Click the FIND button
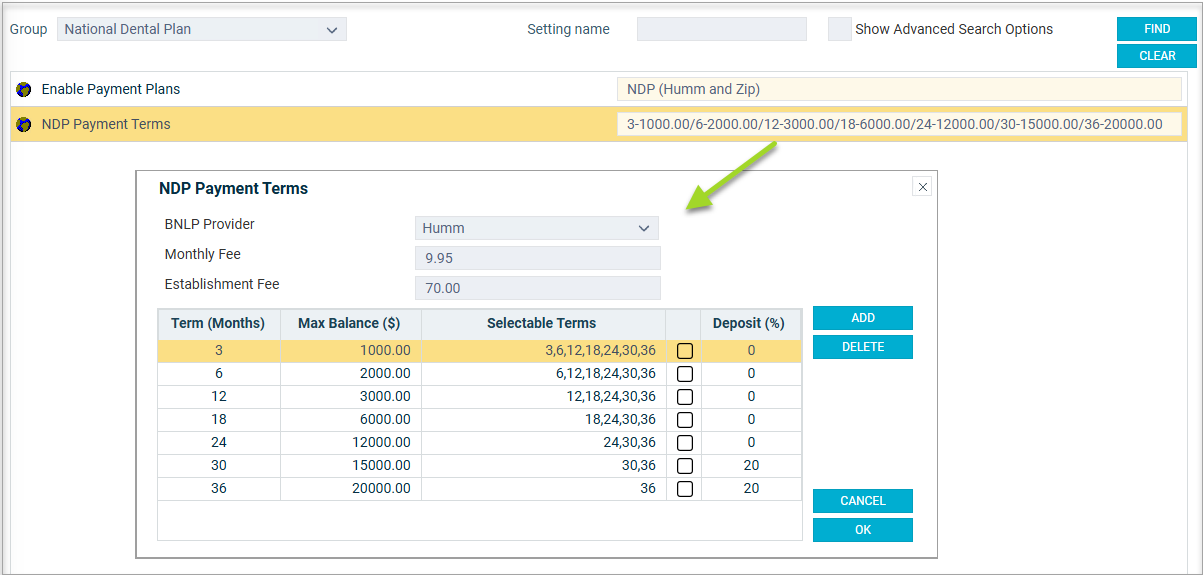1203x575 pixels. [1157, 29]
